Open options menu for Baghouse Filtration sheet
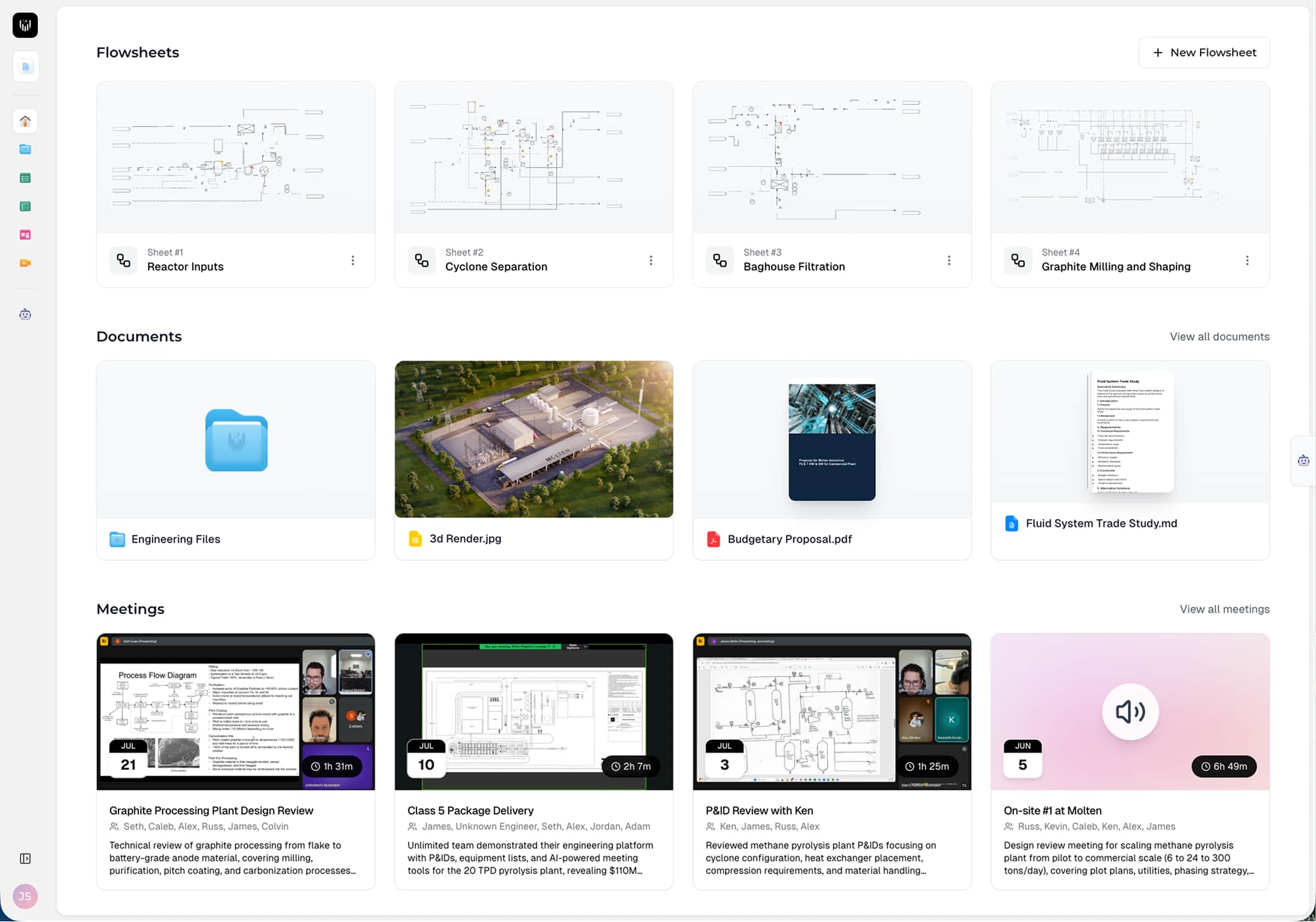 click(949, 260)
